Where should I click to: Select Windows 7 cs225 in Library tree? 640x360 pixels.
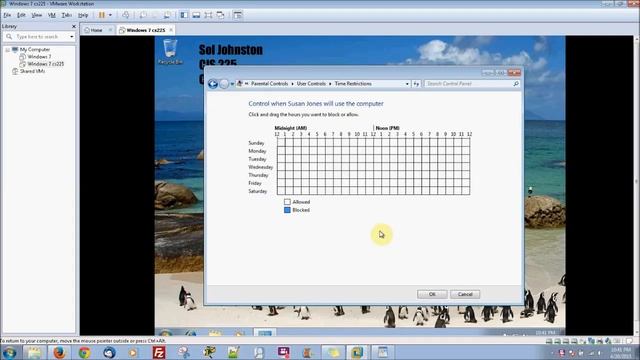46,64
